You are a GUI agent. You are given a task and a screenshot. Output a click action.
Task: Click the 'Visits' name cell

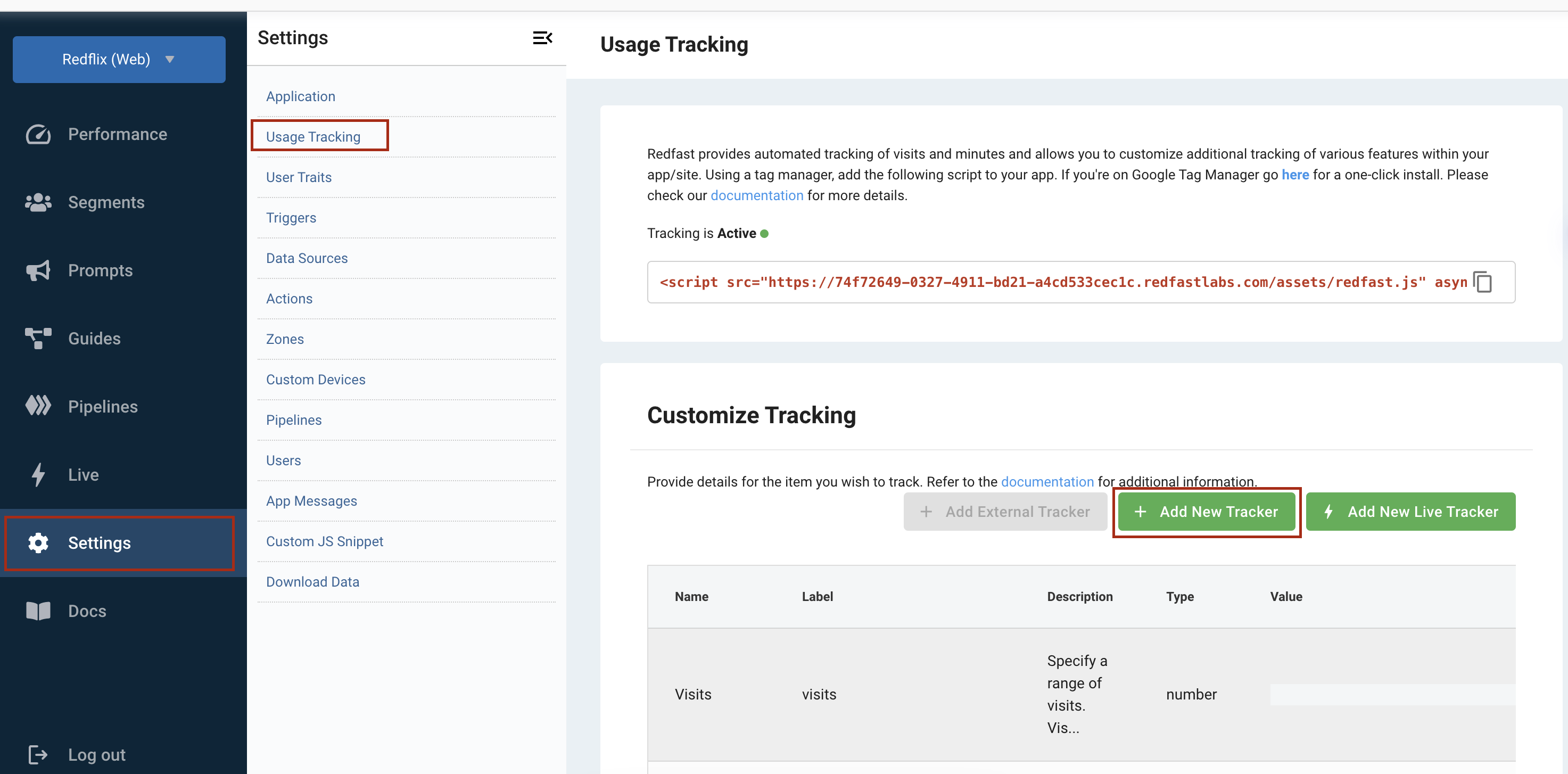coord(692,694)
